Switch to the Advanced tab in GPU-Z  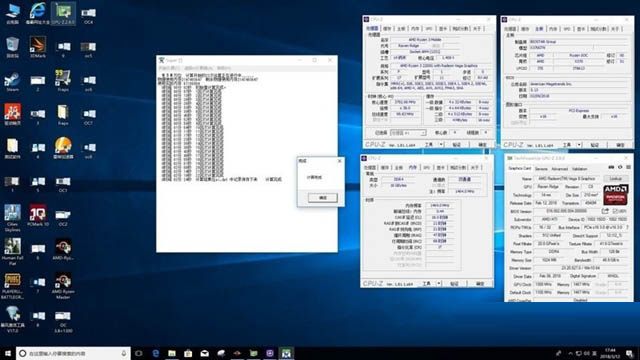coord(559,169)
